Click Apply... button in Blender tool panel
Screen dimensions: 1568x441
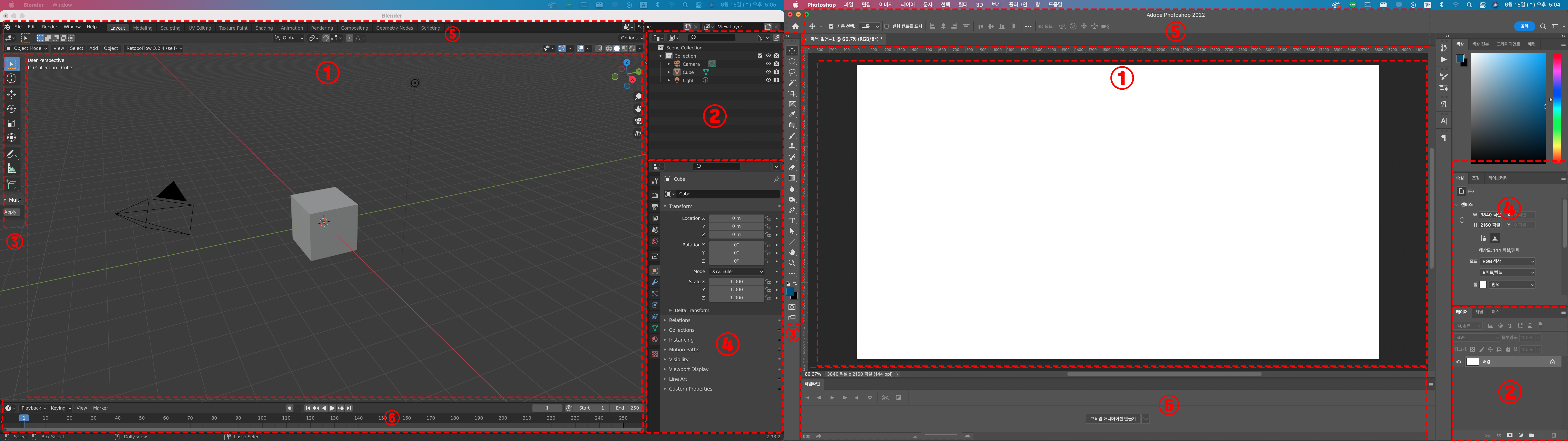click(x=12, y=212)
